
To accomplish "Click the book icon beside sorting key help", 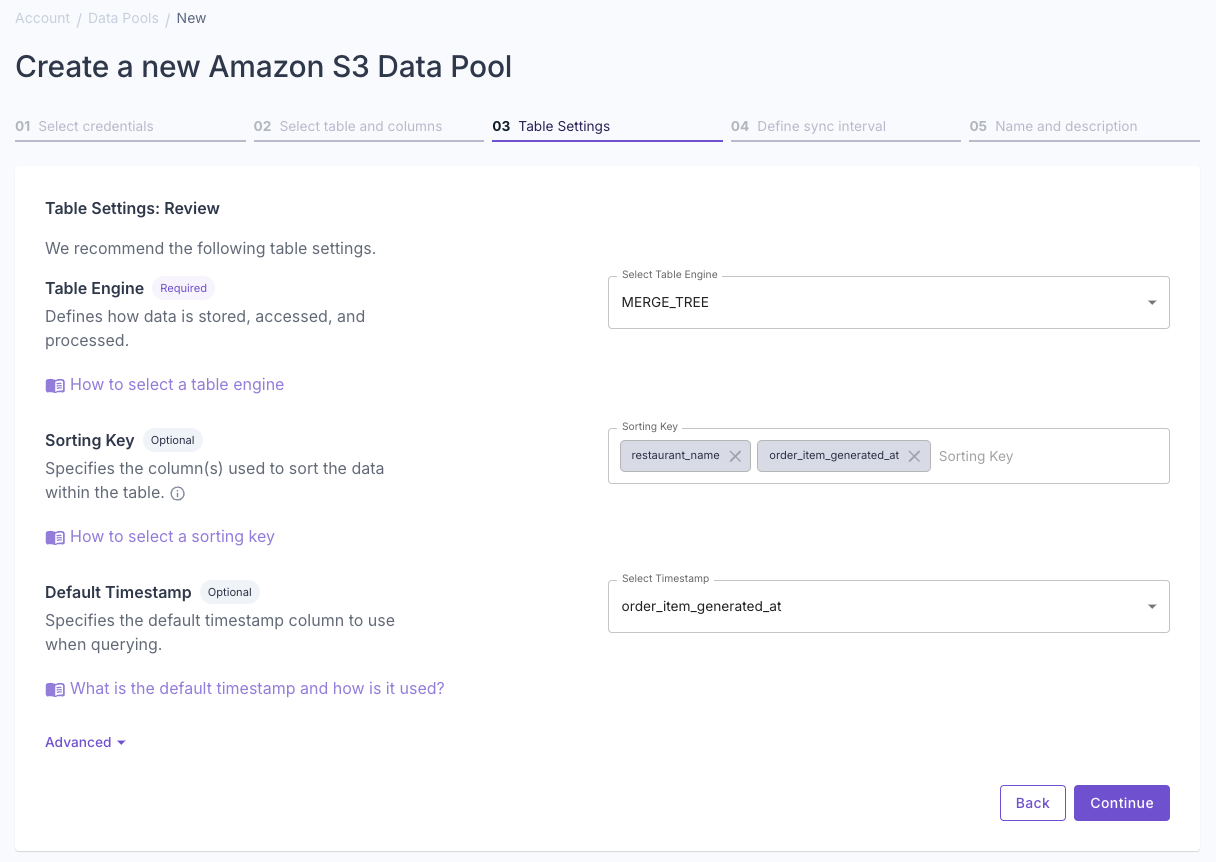I will tap(55, 537).
